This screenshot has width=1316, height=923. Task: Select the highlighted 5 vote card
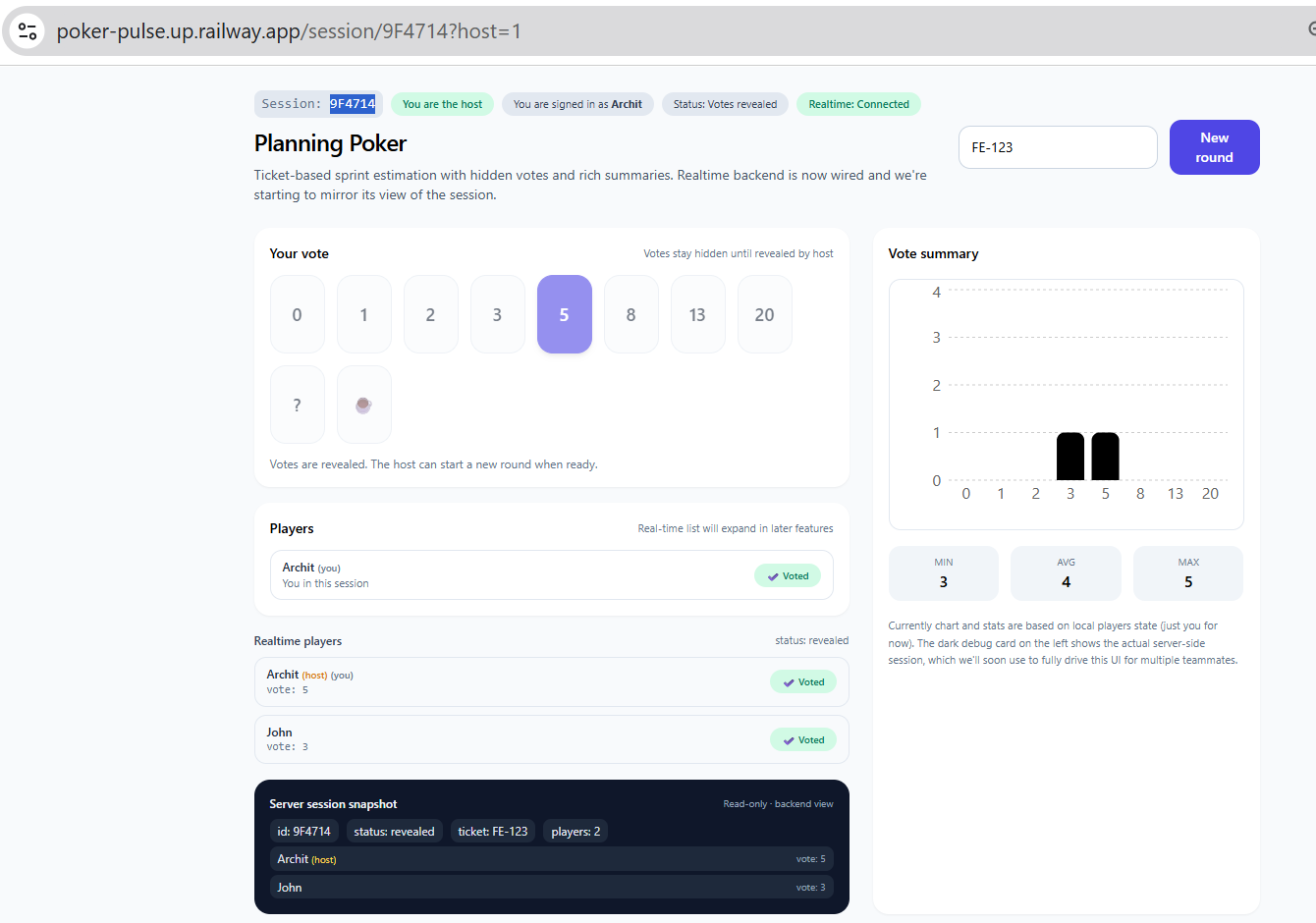pyautogui.click(x=564, y=314)
